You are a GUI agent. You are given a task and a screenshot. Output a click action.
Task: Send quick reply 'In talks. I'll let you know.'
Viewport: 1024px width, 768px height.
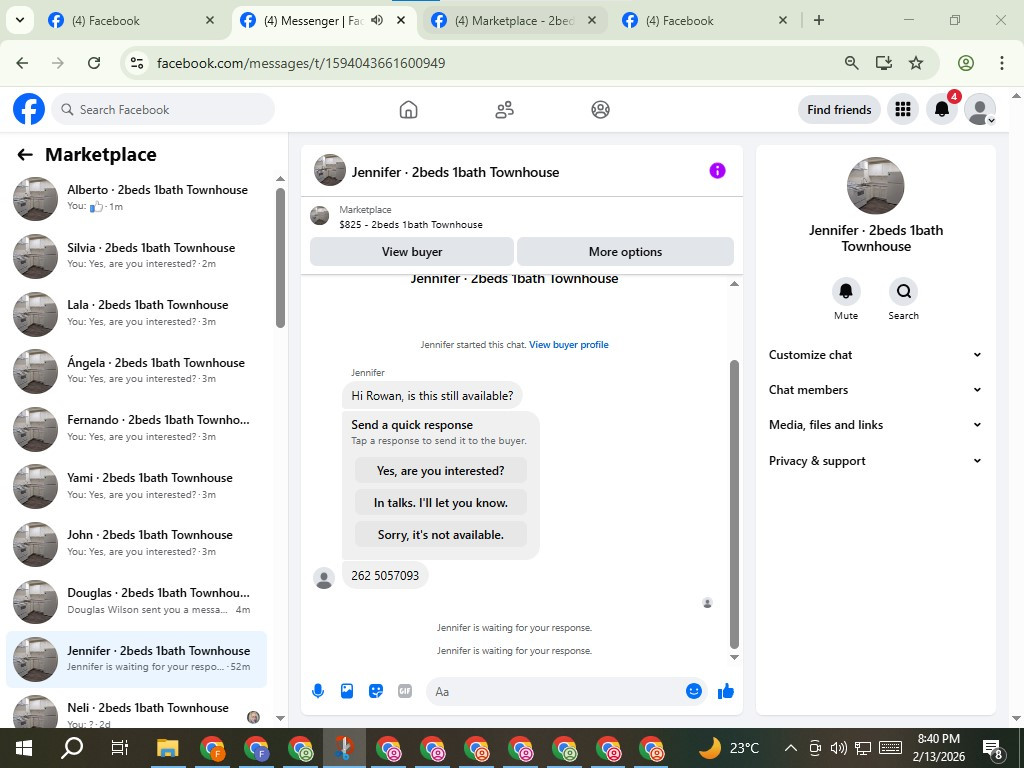point(441,503)
